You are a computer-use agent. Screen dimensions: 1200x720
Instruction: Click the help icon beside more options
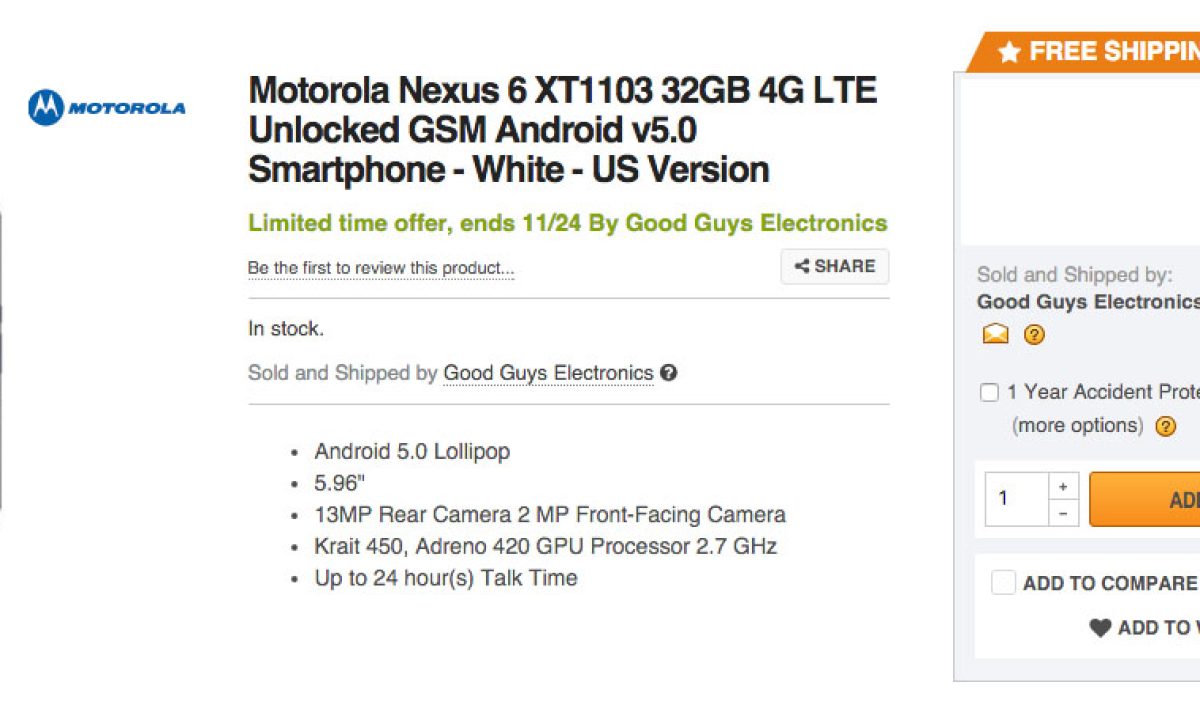pos(1165,426)
